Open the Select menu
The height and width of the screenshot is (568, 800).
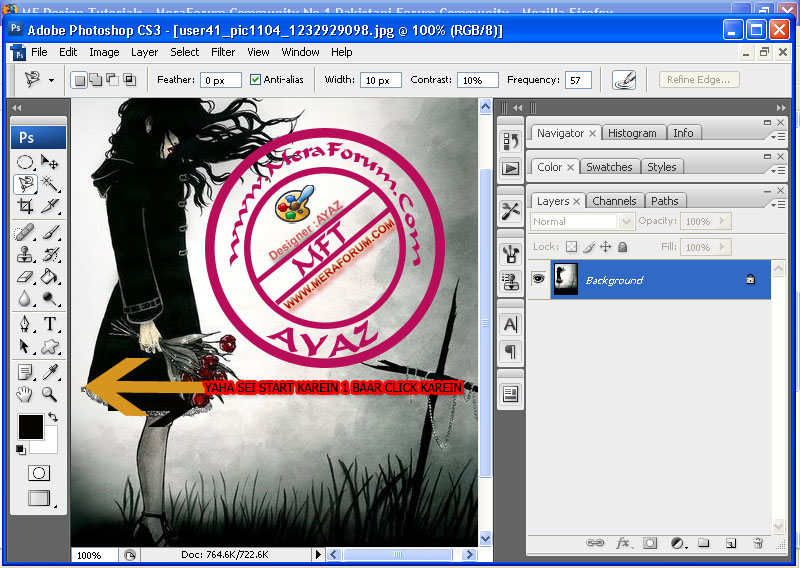coord(185,52)
